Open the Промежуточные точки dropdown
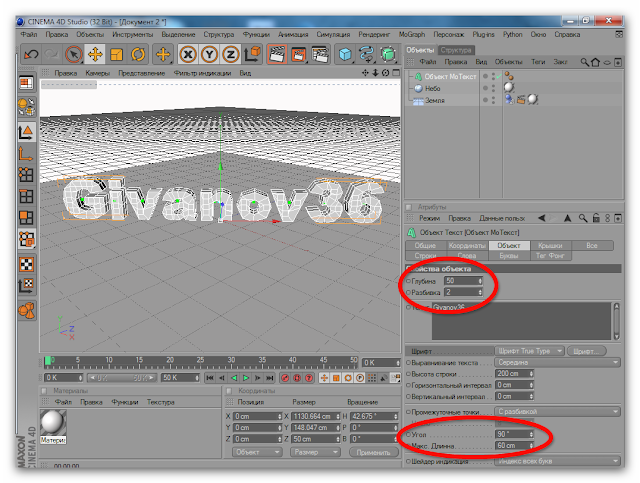 click(557, 412)
